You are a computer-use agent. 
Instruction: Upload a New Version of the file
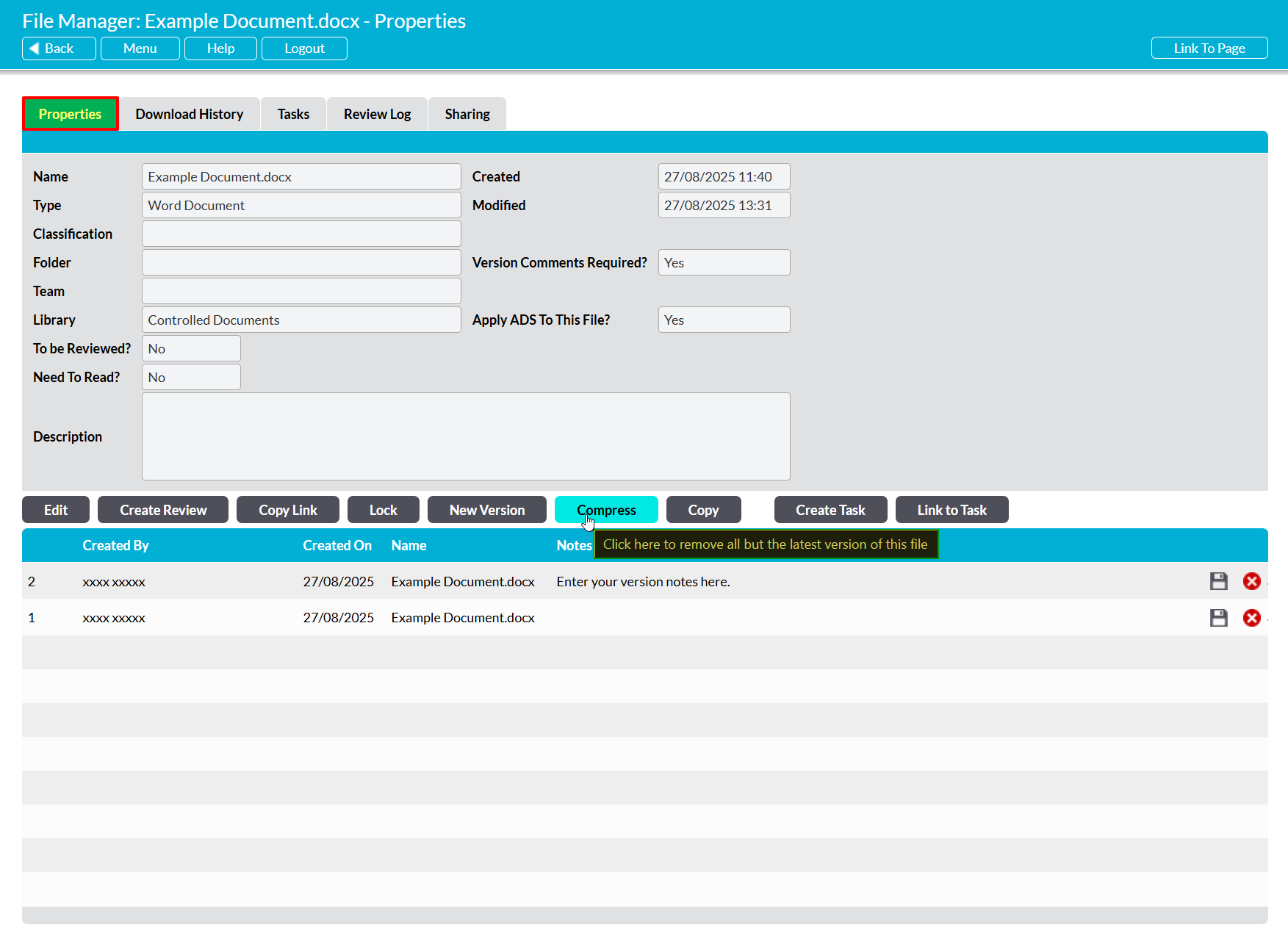486,510
